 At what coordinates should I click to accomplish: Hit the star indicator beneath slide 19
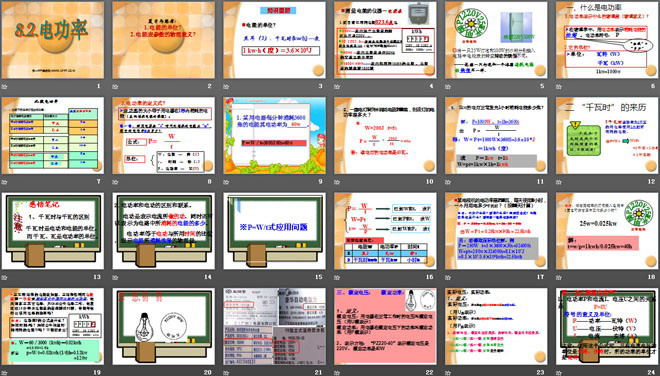[5, 373]
